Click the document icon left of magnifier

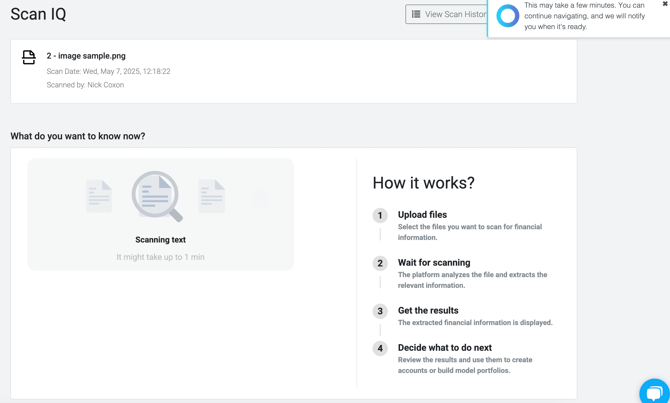pos(99,196)
